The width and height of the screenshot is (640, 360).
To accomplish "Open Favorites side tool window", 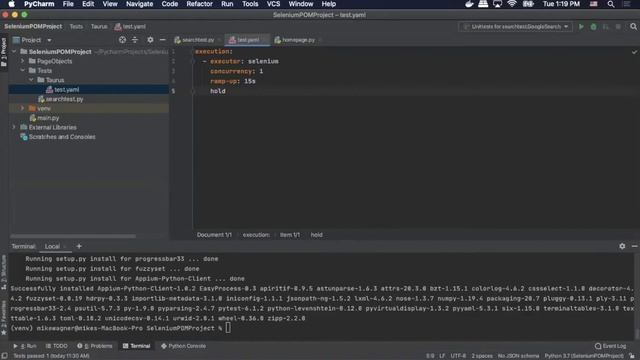I will 4,318.
